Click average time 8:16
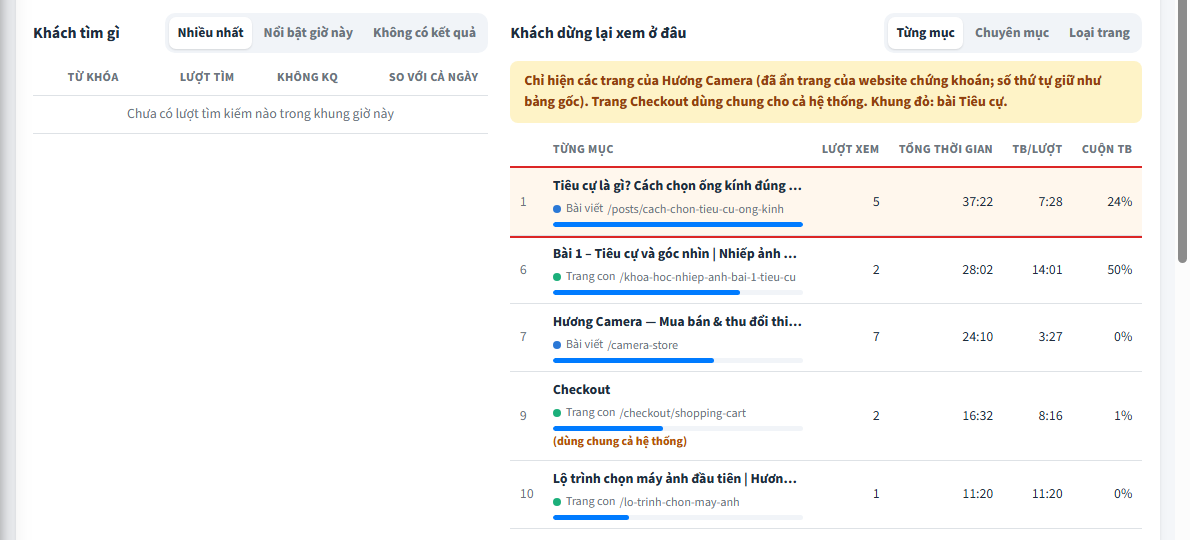The height and width of the screenshot is (540, 1190). pos(1050,416)
